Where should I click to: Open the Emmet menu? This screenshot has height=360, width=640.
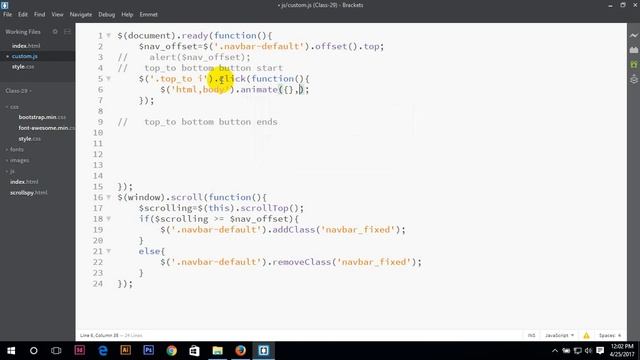(149, 14)
